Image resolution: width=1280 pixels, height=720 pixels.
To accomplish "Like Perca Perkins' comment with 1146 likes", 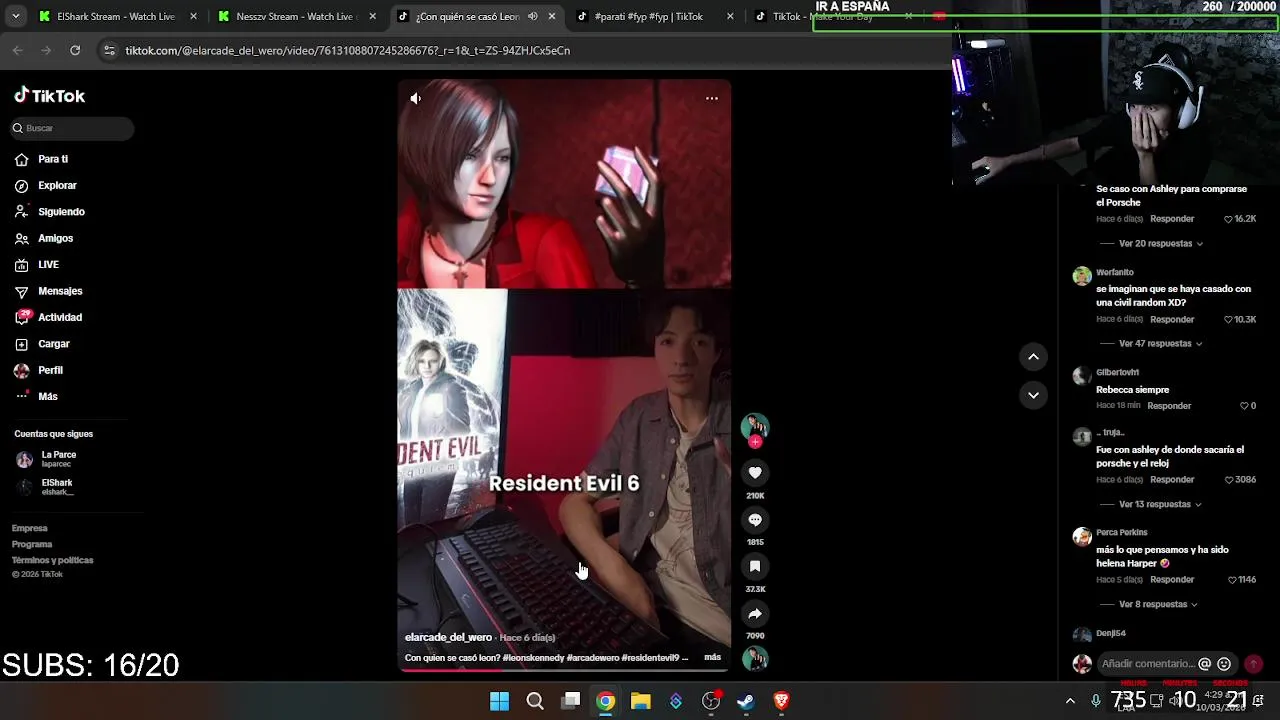I will pyautogui.click(x=1233, y=580).
